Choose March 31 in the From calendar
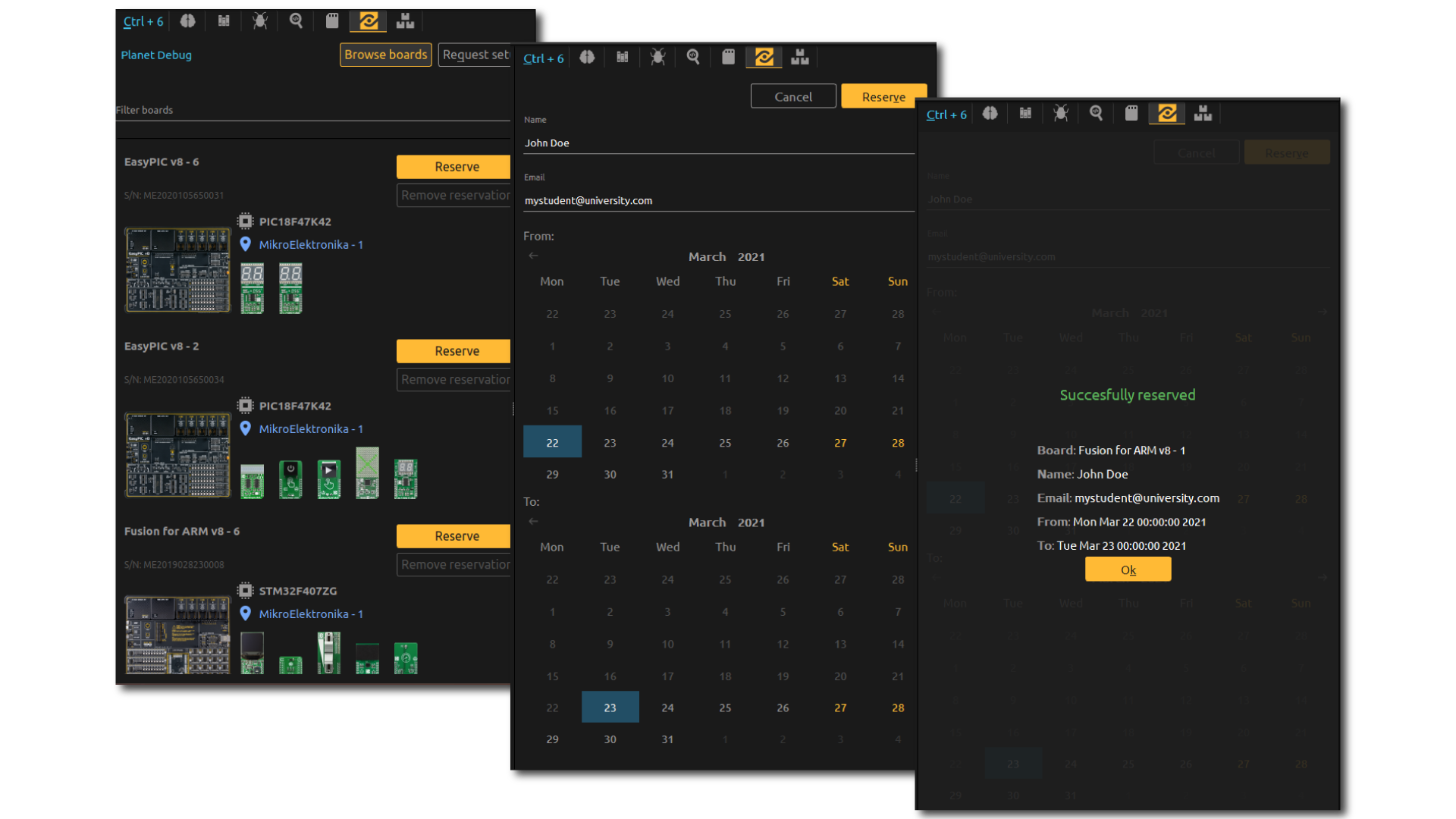 click(x=667, y=474)
